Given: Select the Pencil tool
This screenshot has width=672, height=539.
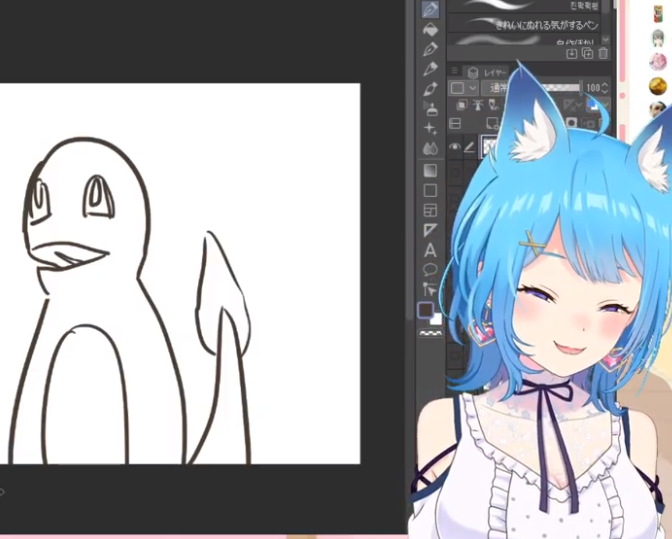Looking at the screenshot, I should pos(430,69).
